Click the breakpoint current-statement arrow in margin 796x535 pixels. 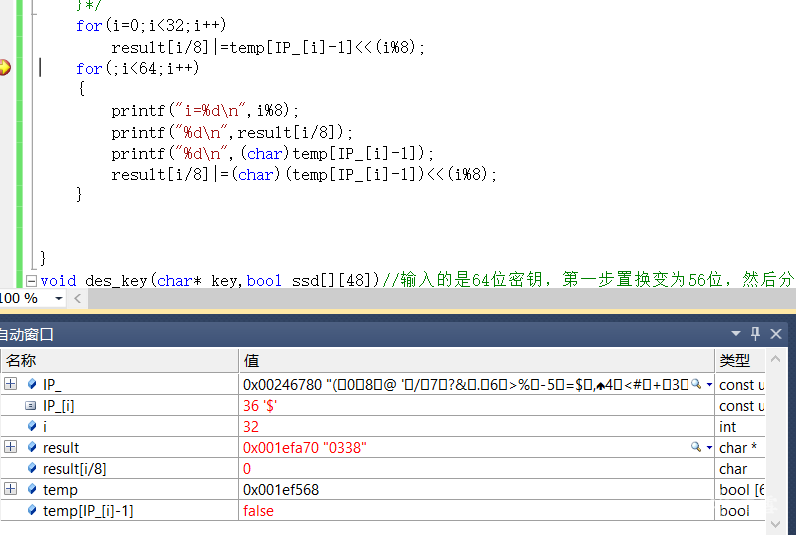click(x=5, y=67)
